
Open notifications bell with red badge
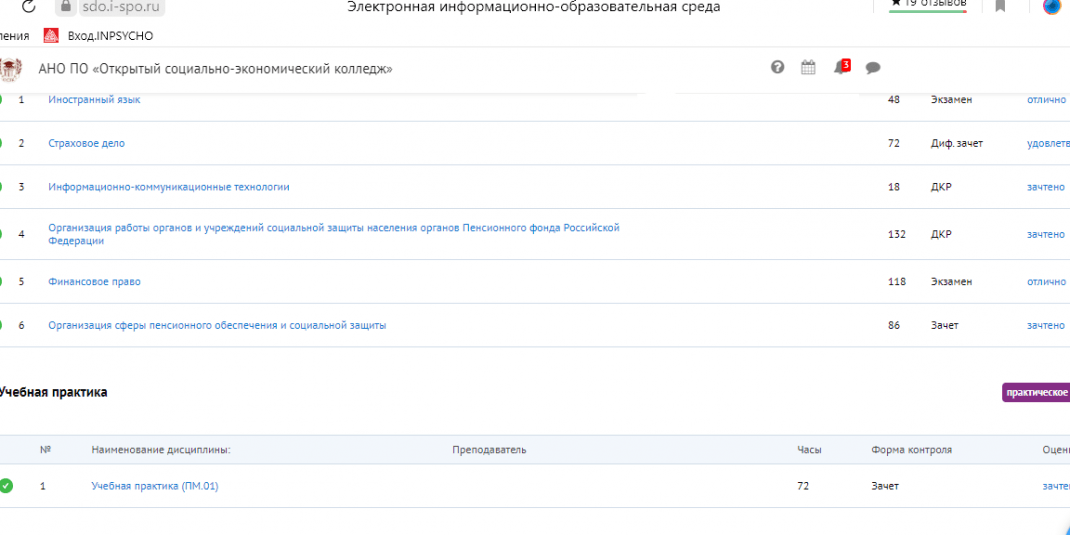coord(840,67)
